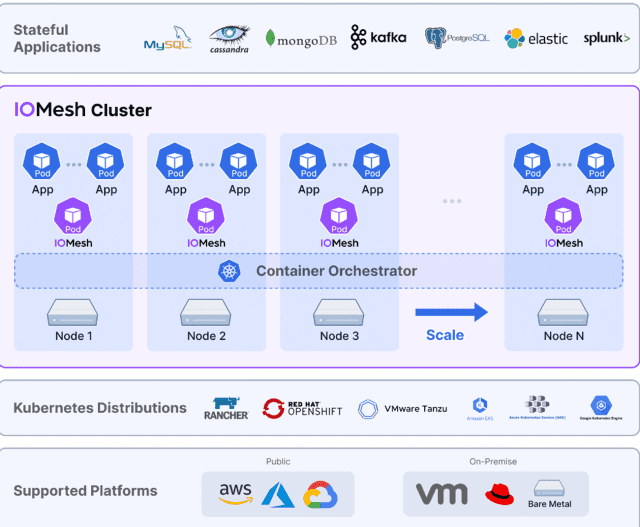Pick the right blue App pod in Node 3 column
The image size is (640, 527).
coord(372,161)
